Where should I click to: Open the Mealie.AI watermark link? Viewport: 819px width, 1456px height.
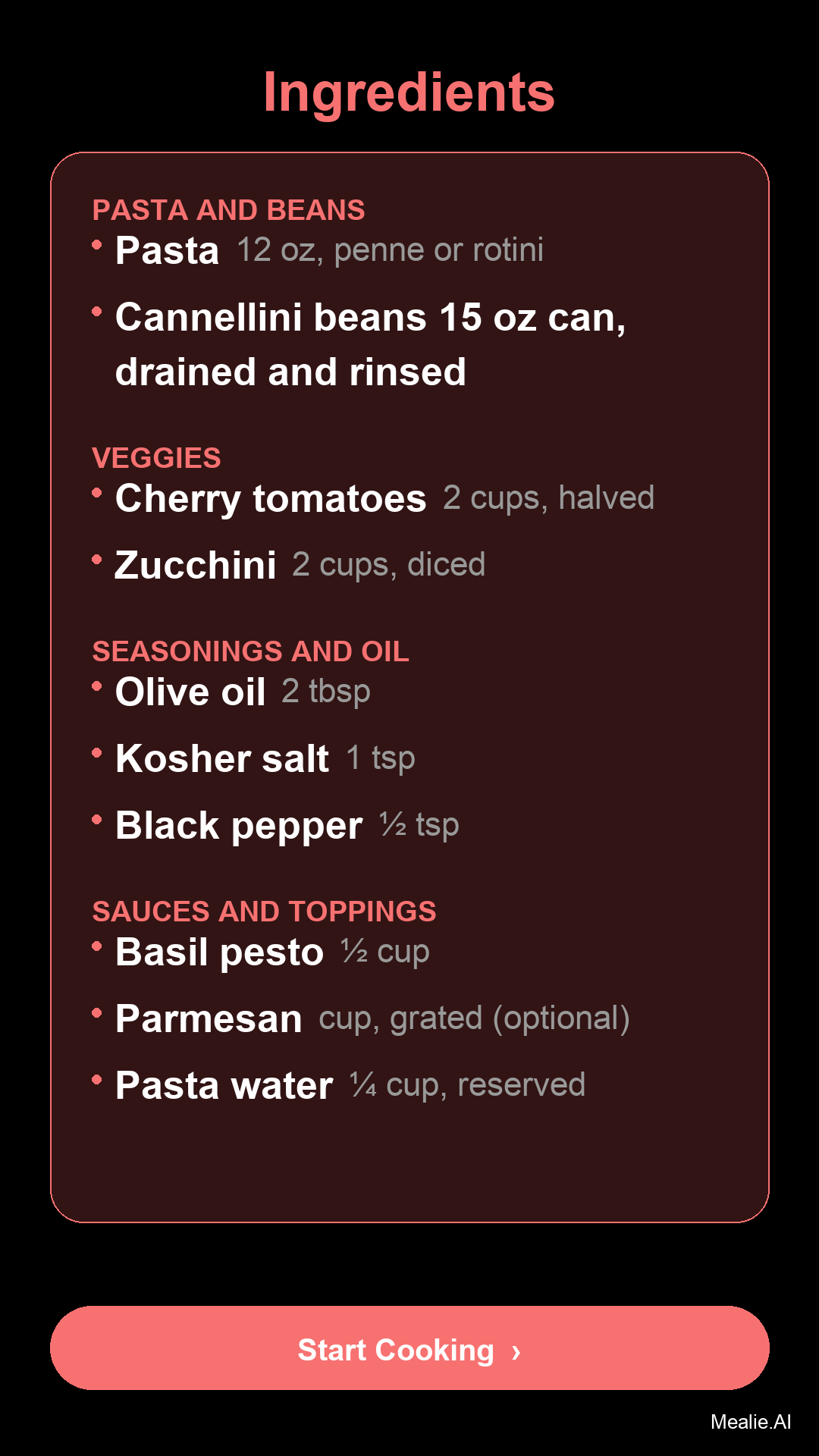pos(750,1422)
